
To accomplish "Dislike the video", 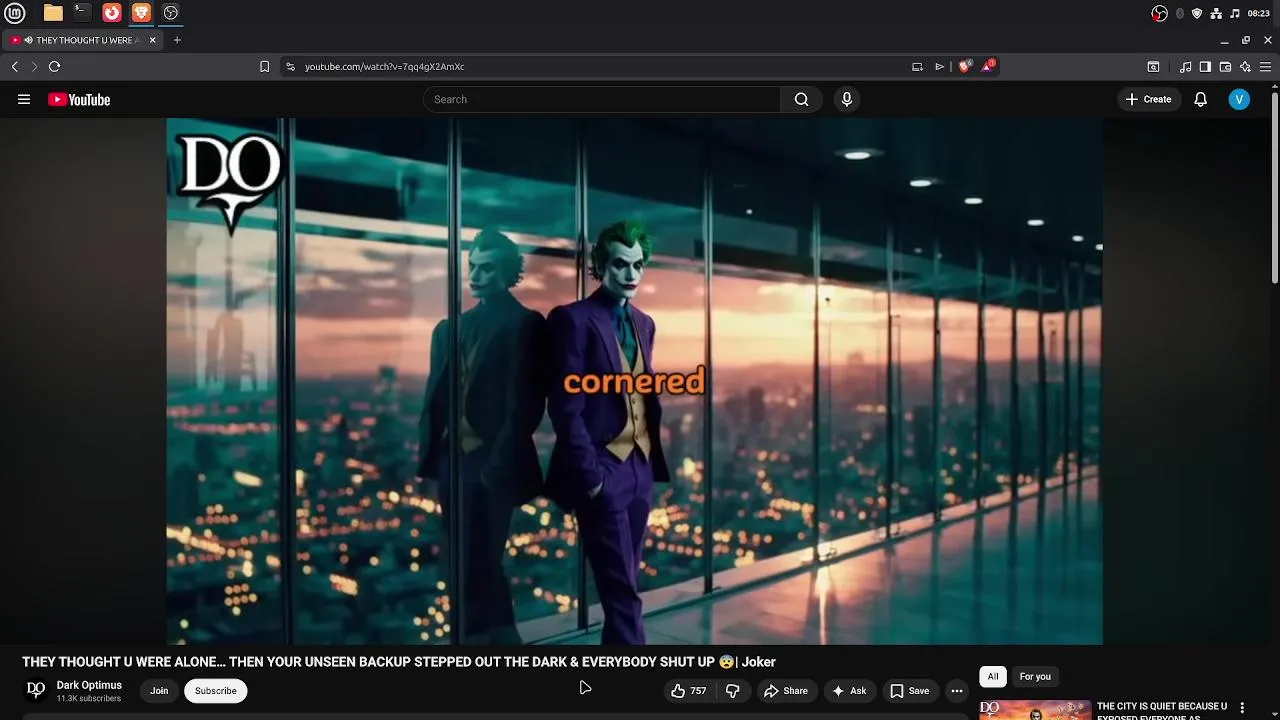I will click(732, 691).
